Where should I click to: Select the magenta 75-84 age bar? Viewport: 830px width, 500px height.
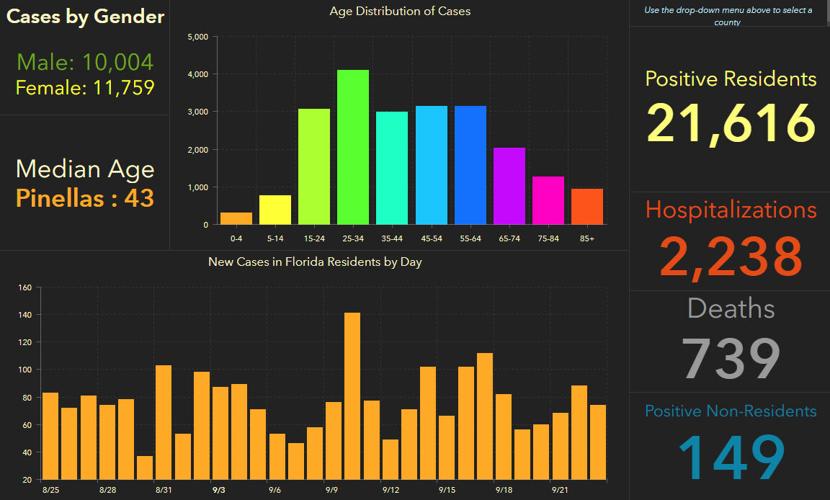548,200
